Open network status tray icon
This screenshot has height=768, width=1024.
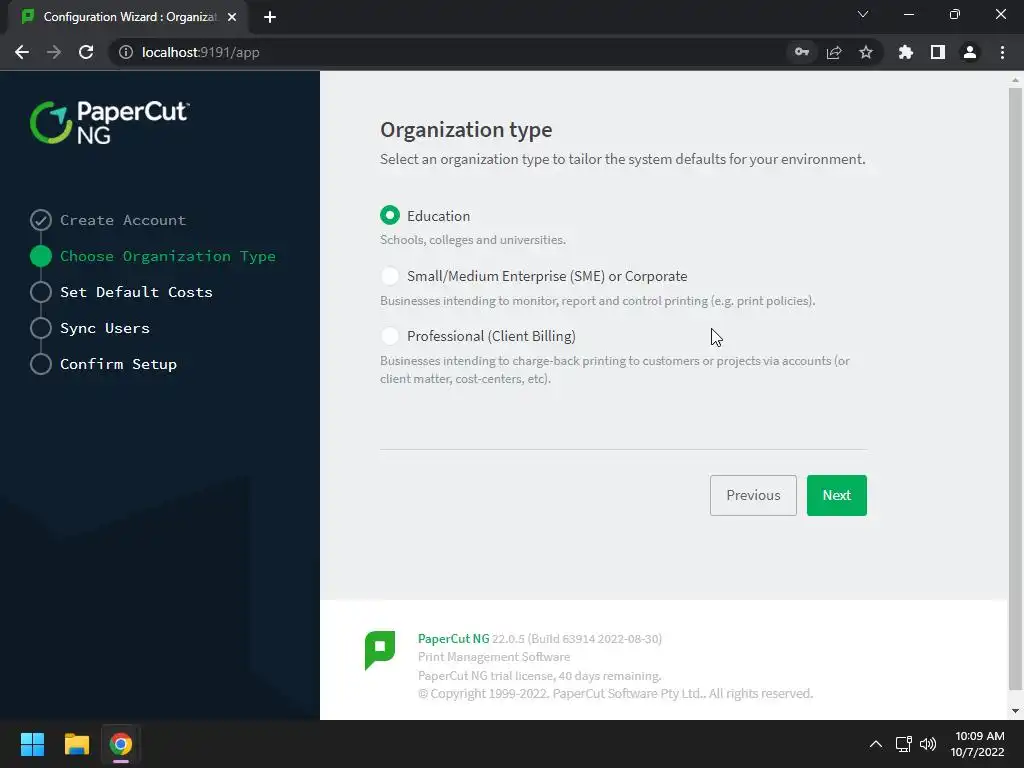[904, 744]
